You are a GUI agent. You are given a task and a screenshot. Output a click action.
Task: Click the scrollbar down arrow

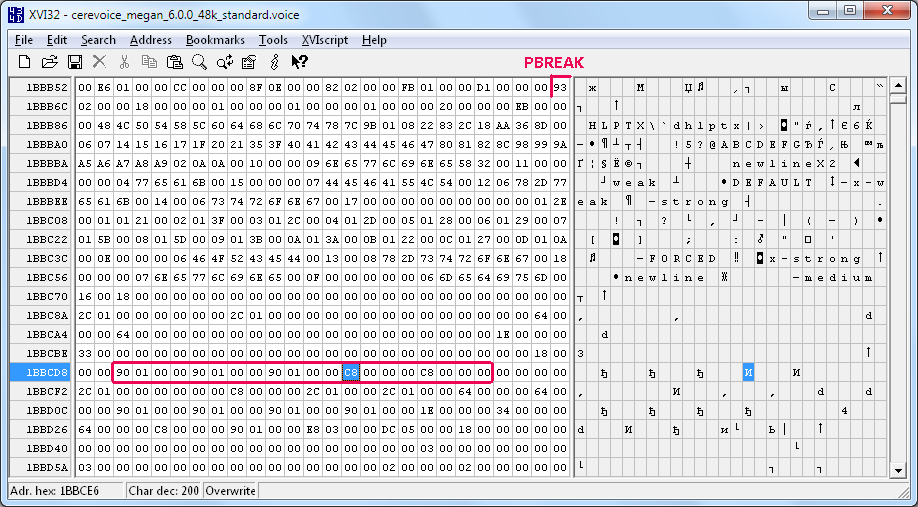(x=898, y=470)
